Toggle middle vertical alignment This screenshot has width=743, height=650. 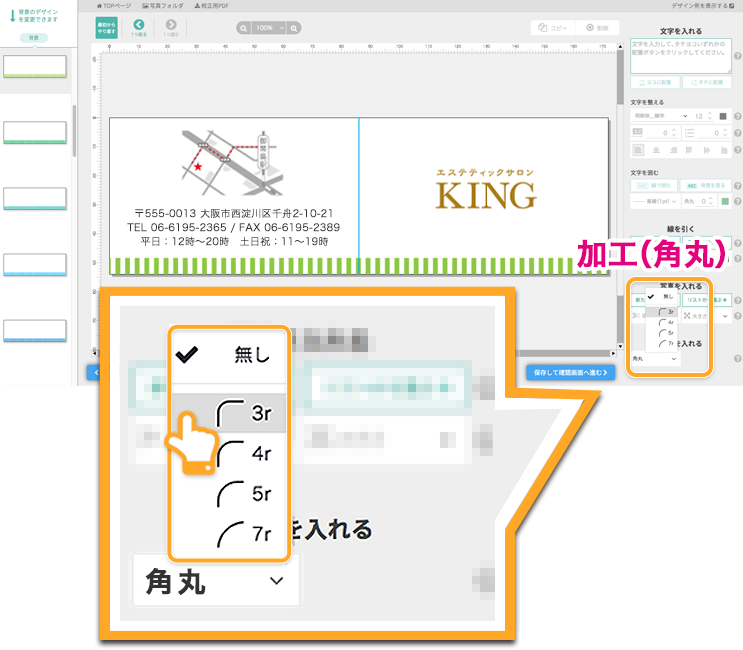pos(707,150)
